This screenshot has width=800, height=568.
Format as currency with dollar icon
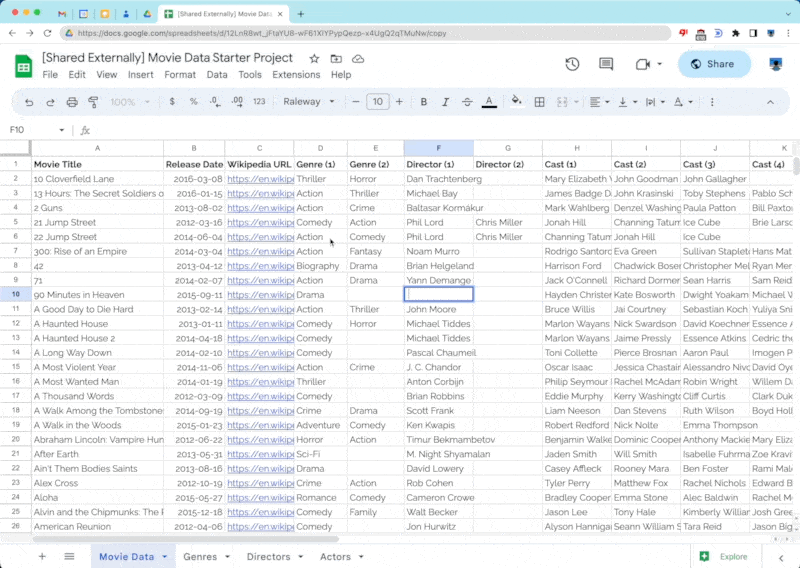tap(172, 102)
